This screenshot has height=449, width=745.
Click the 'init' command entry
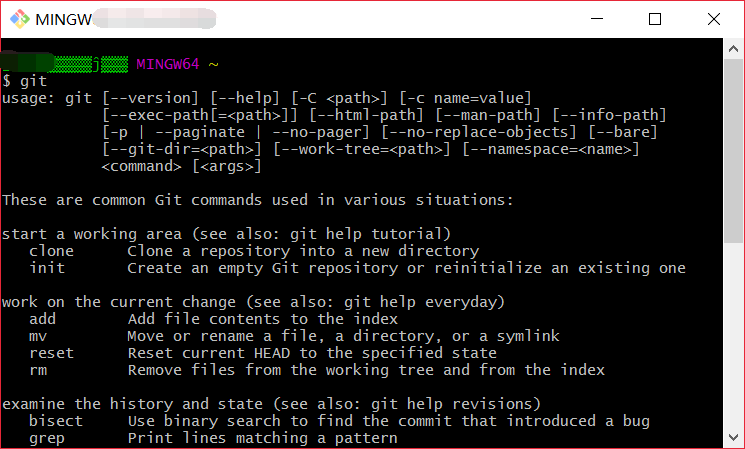47,268
